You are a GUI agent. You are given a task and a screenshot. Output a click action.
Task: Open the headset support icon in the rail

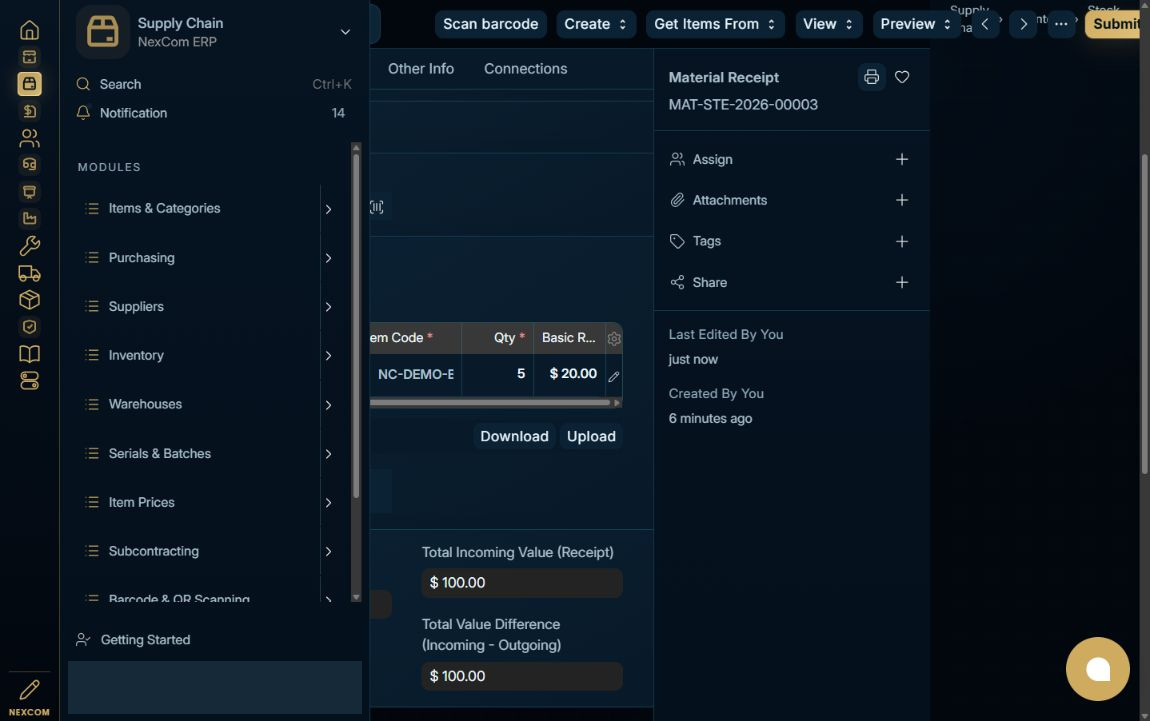point(29,164)
